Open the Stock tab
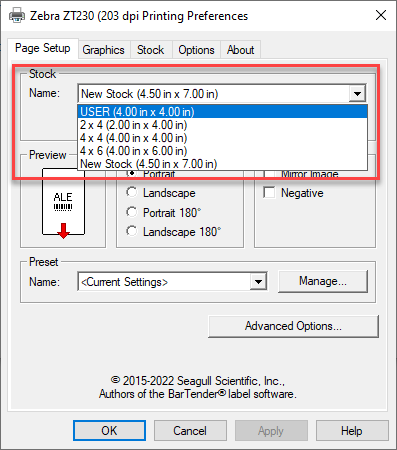 (x=151, y=50)
